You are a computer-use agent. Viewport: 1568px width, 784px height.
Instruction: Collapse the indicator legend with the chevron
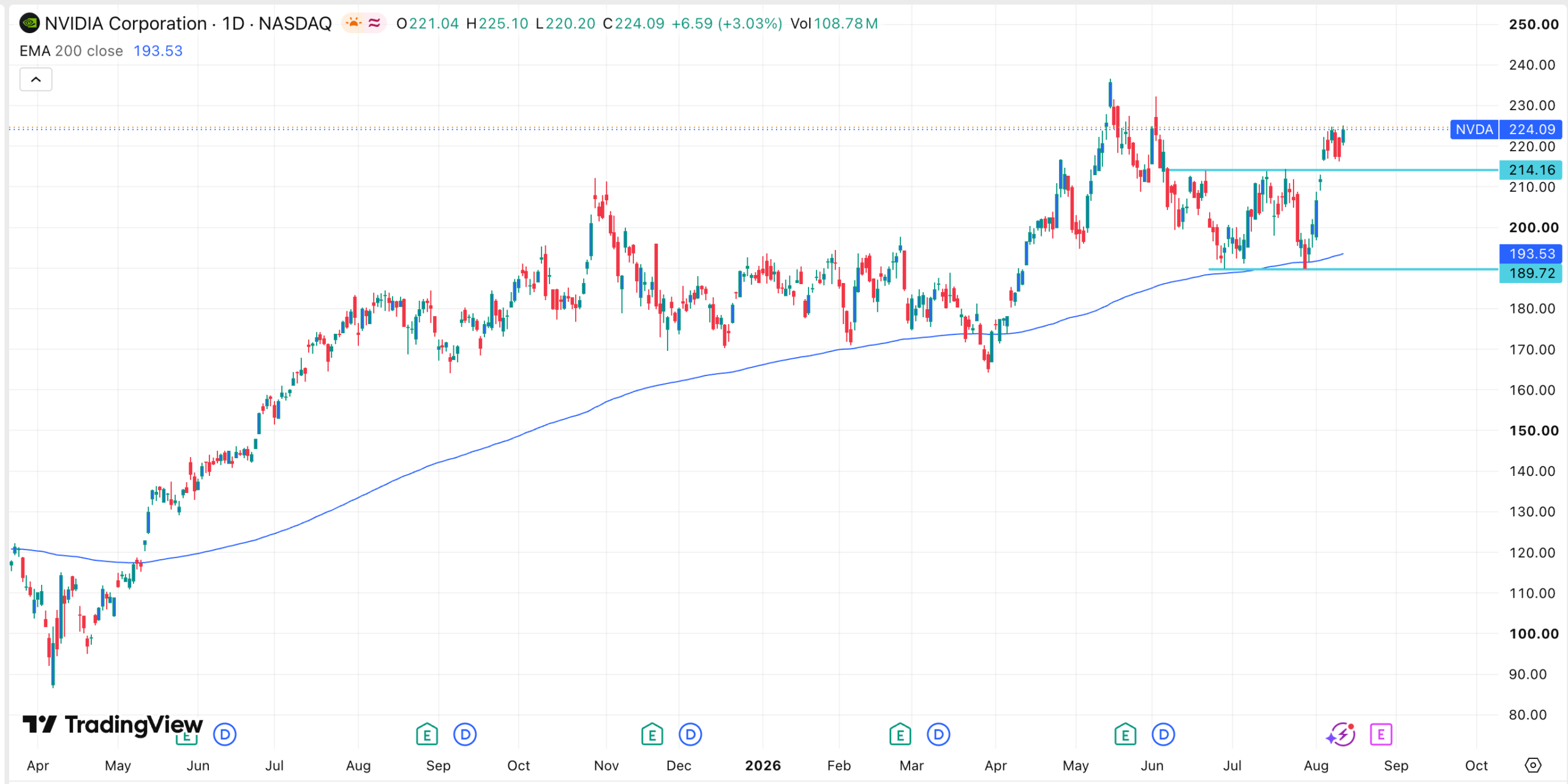[36, 80]
